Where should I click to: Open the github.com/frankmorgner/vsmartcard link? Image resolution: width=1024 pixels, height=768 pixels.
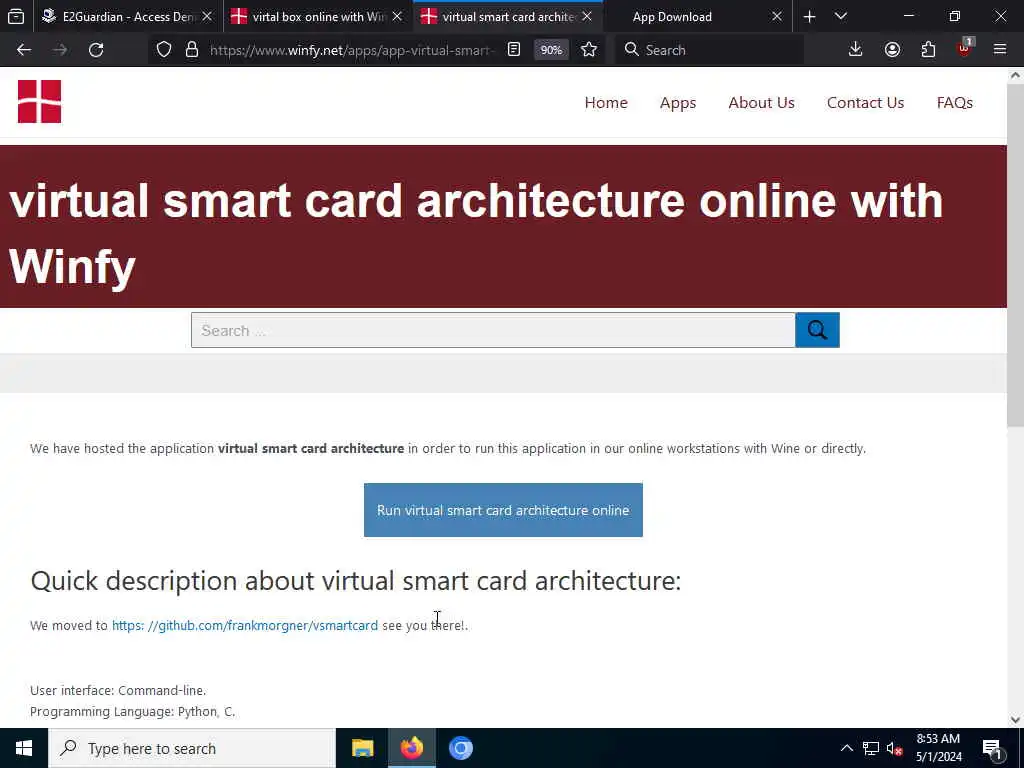point(245,625)
